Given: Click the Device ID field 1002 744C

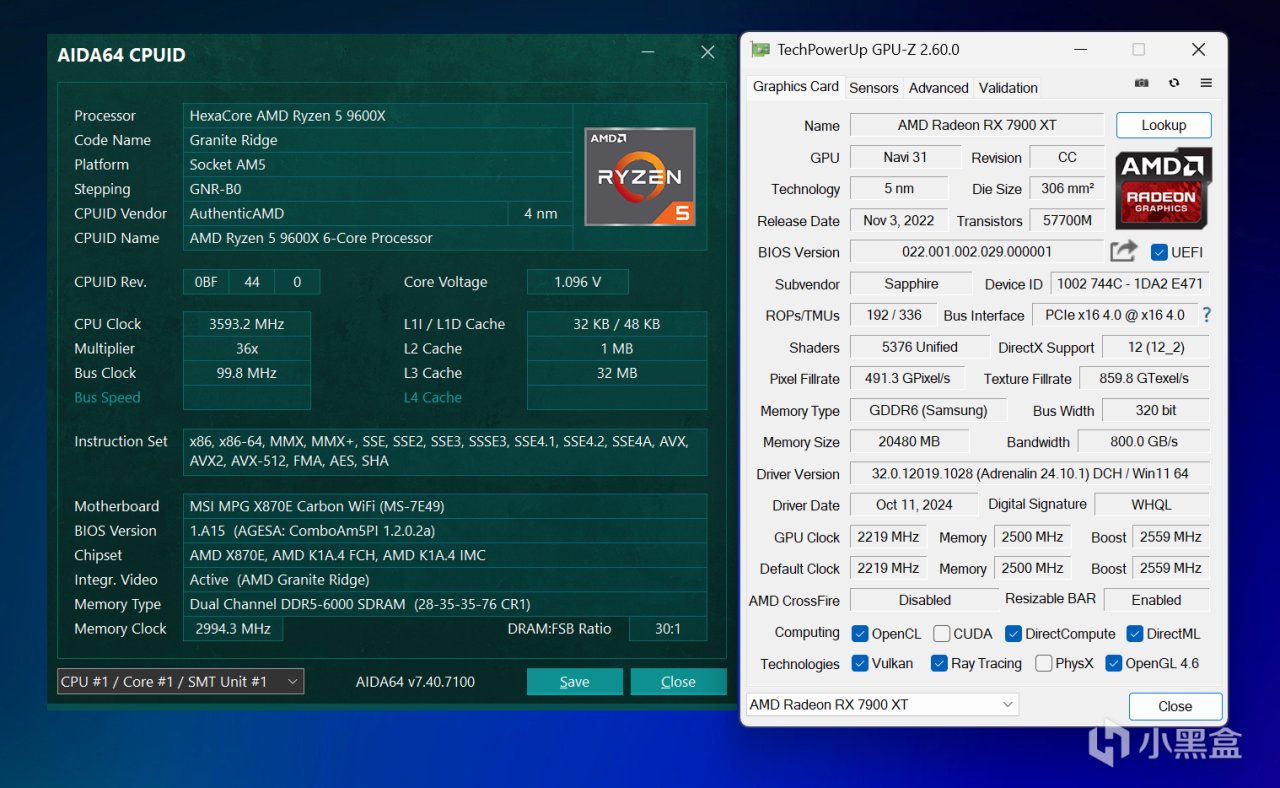Looking at the screenshot, I should (x=1130, y=284).
